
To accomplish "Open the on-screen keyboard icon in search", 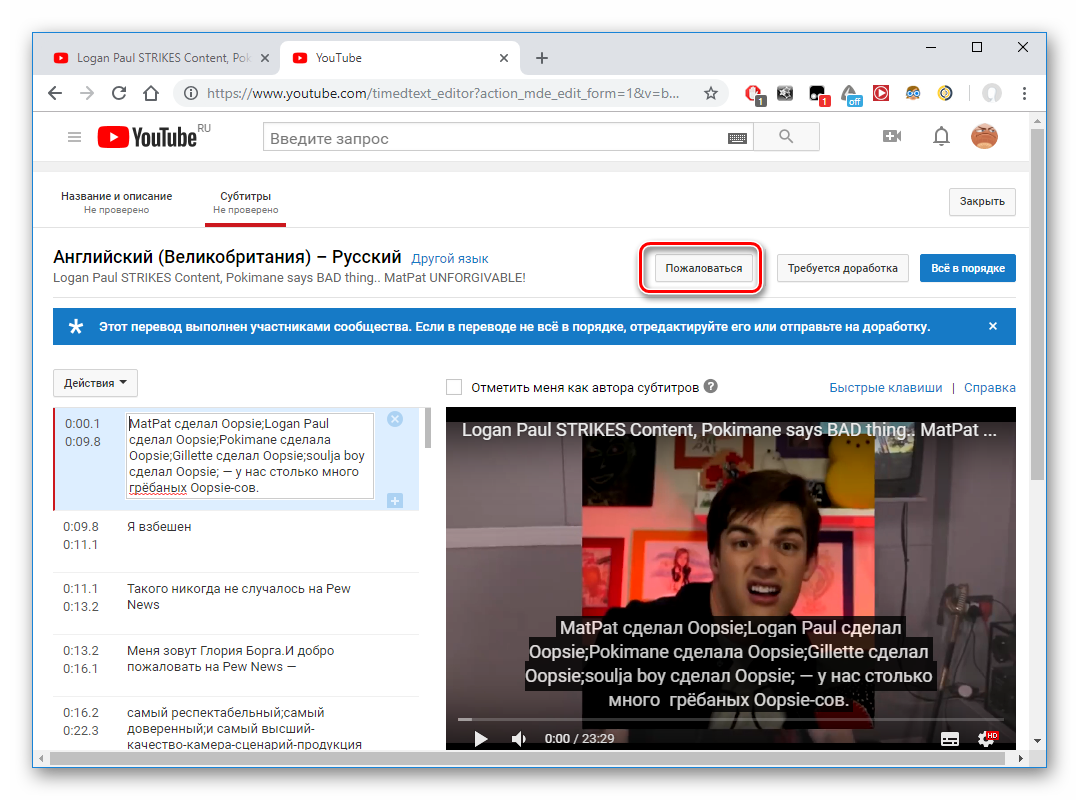I will (738, 138).
